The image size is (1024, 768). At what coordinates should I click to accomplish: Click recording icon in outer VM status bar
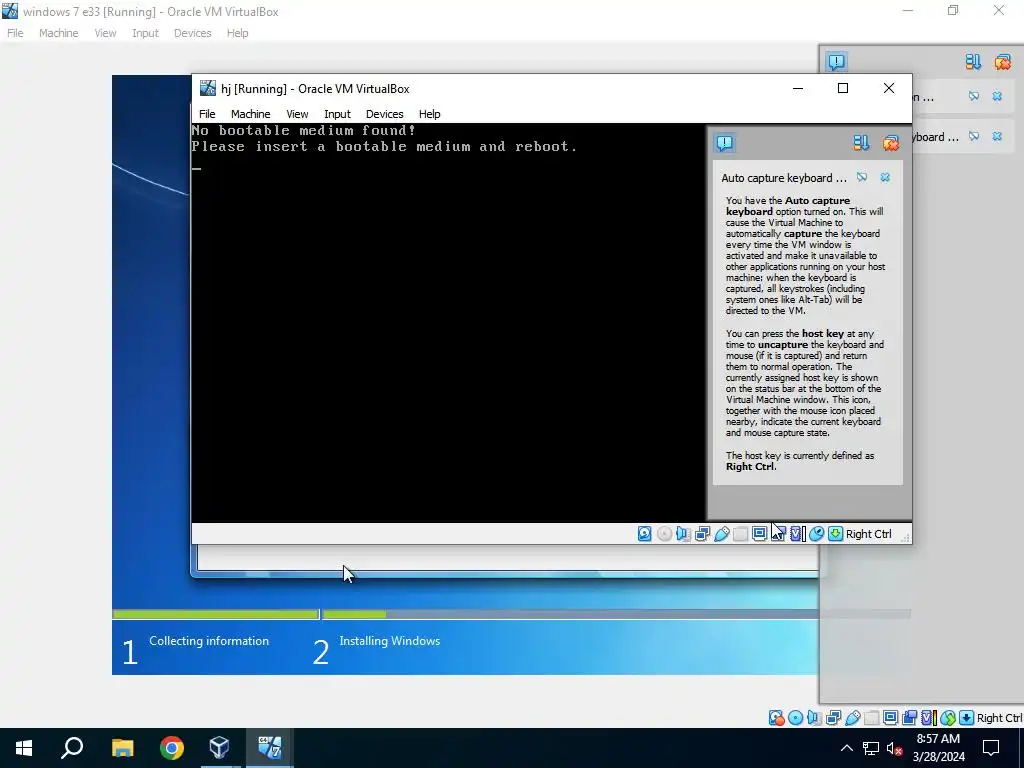coord(909,718)
